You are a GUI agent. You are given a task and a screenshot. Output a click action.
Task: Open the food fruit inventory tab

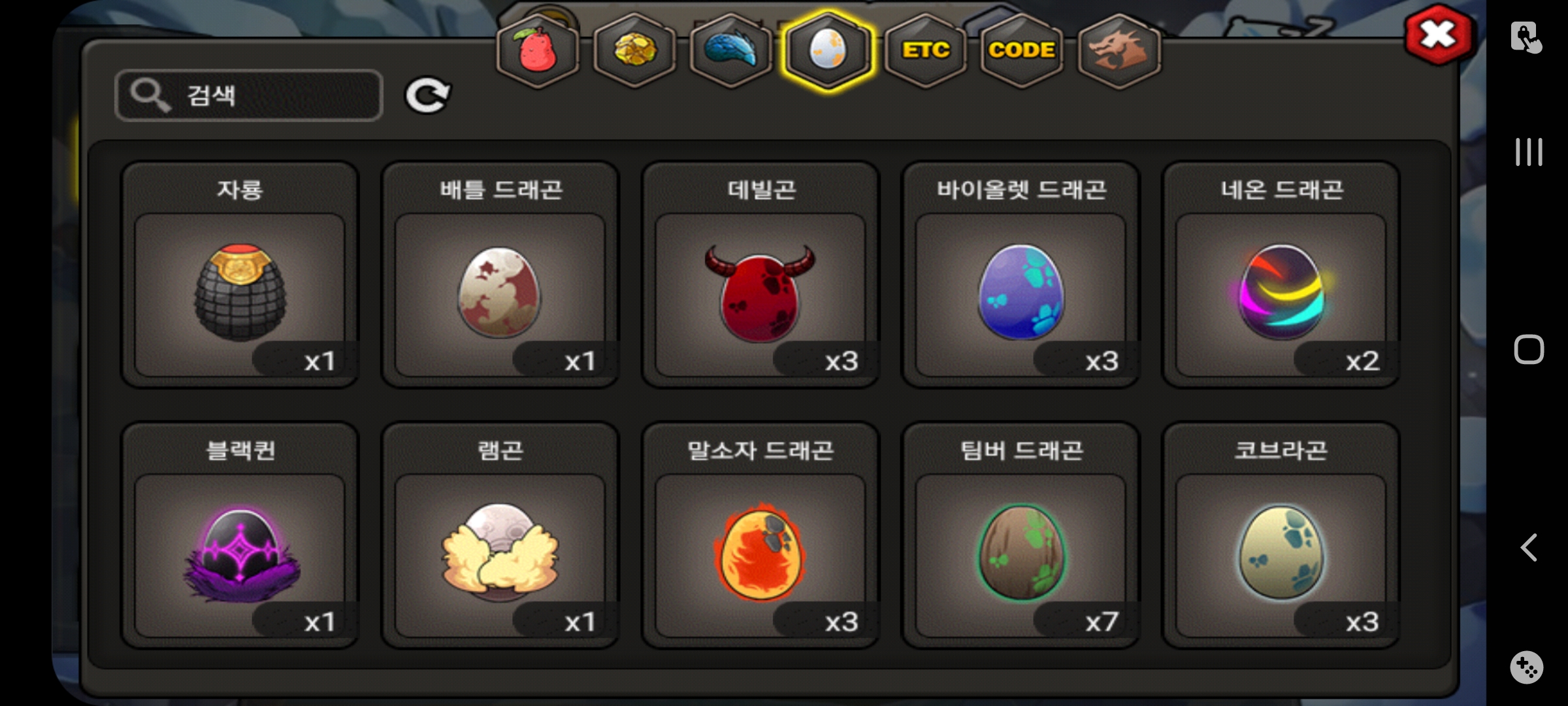(538, 50)
